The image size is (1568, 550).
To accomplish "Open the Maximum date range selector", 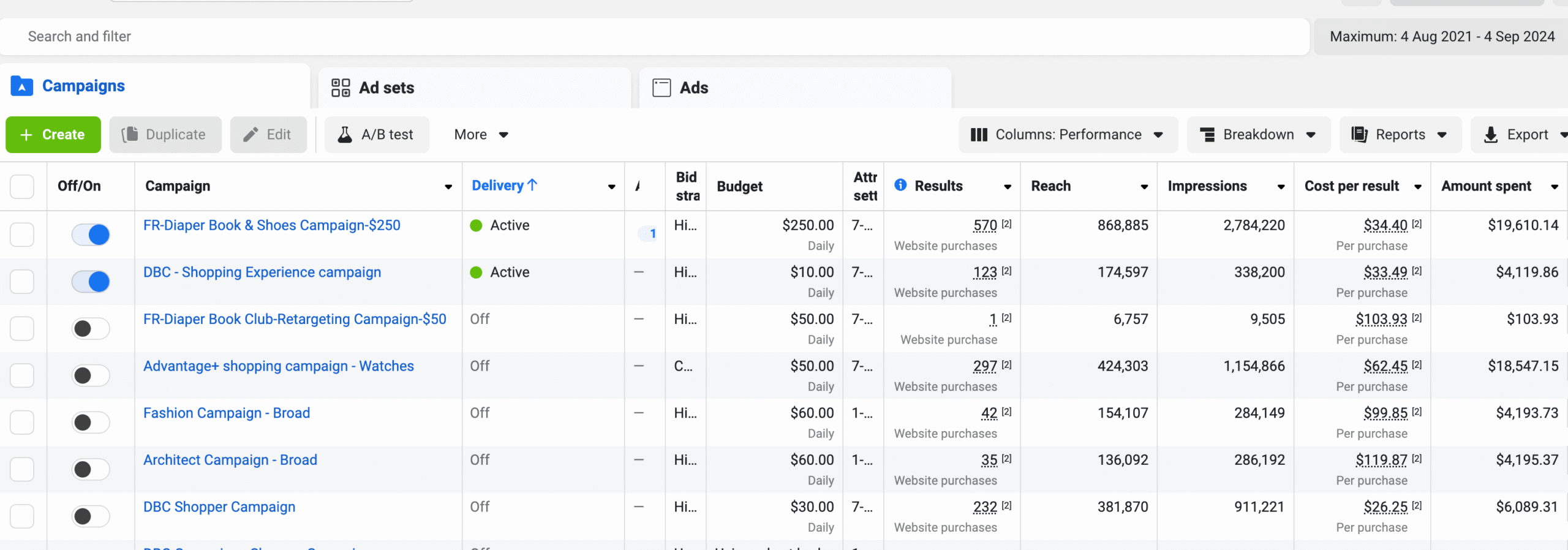I will (x=1442, y=37).
